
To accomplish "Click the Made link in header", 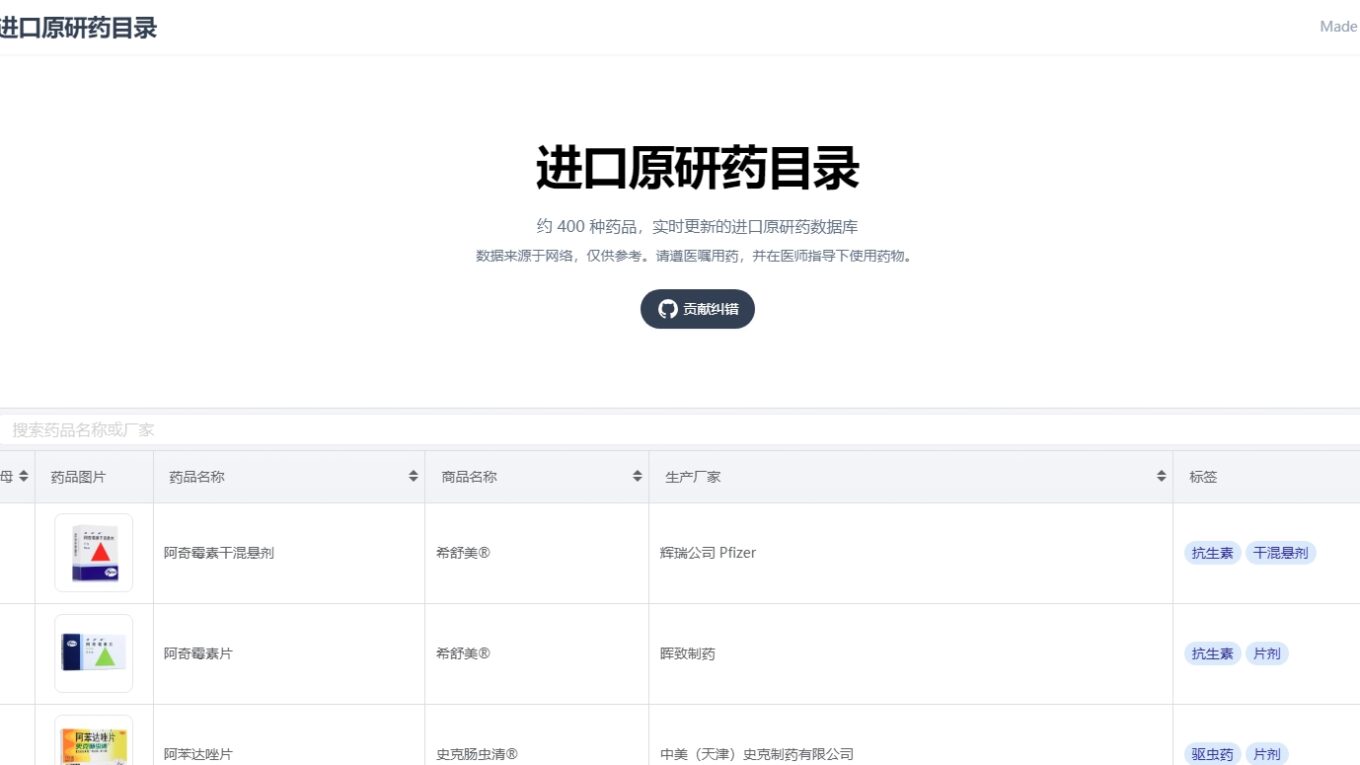I will click(1339, 27).
